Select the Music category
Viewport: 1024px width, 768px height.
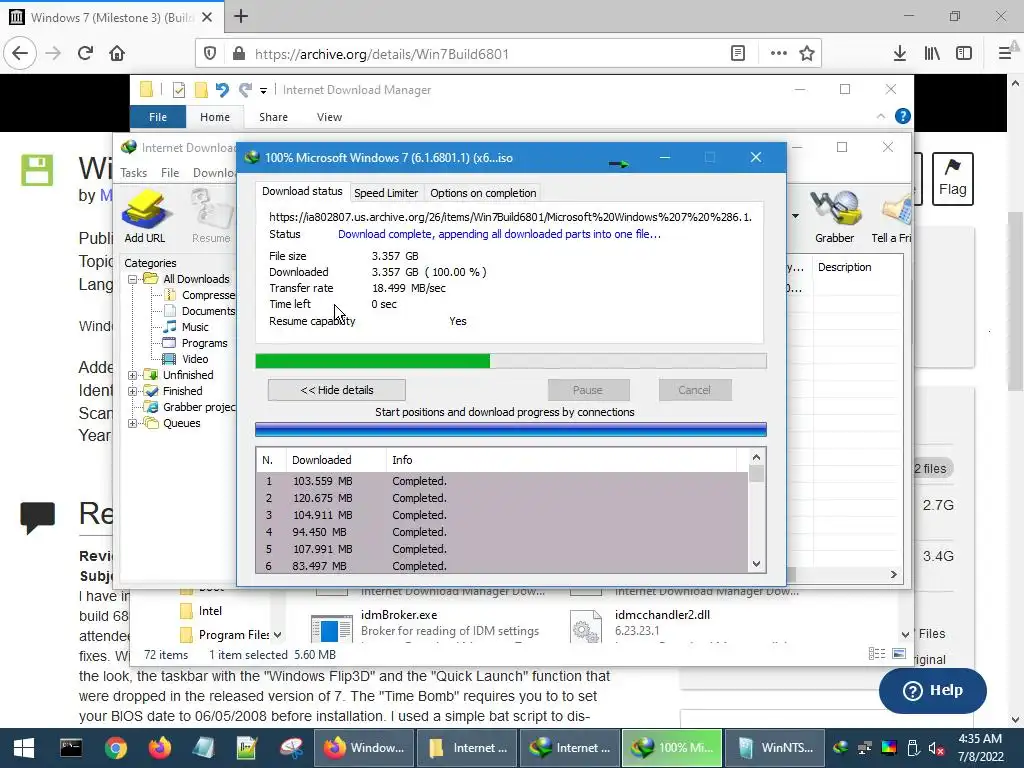point(195,327)
